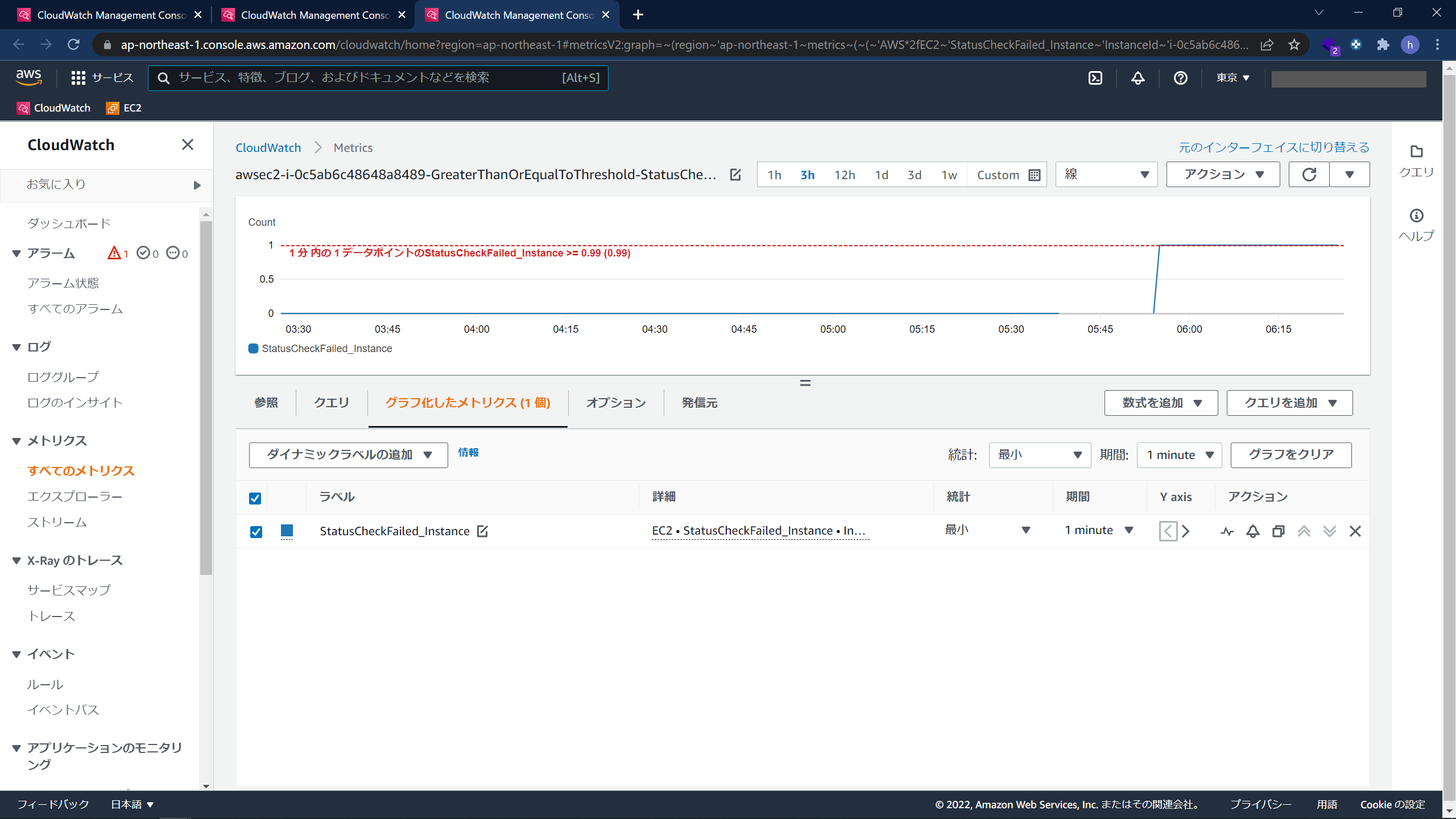
Task: Open the metric color swatch picker
Action: click(x=287, y=531)
